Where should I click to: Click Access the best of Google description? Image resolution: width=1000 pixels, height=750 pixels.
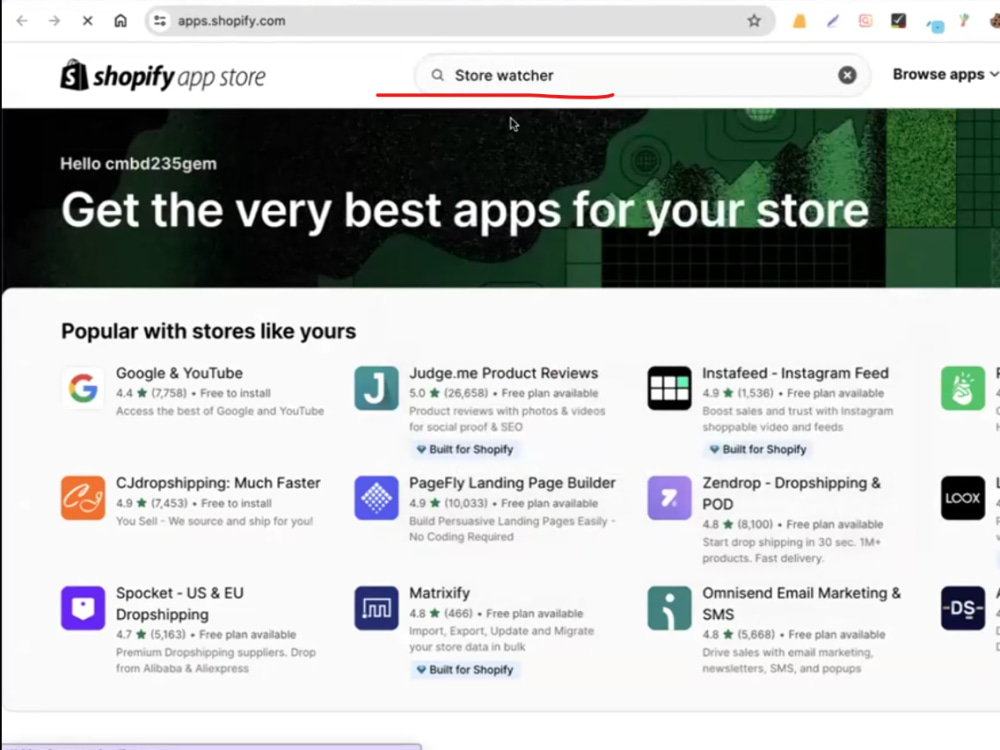220,411
